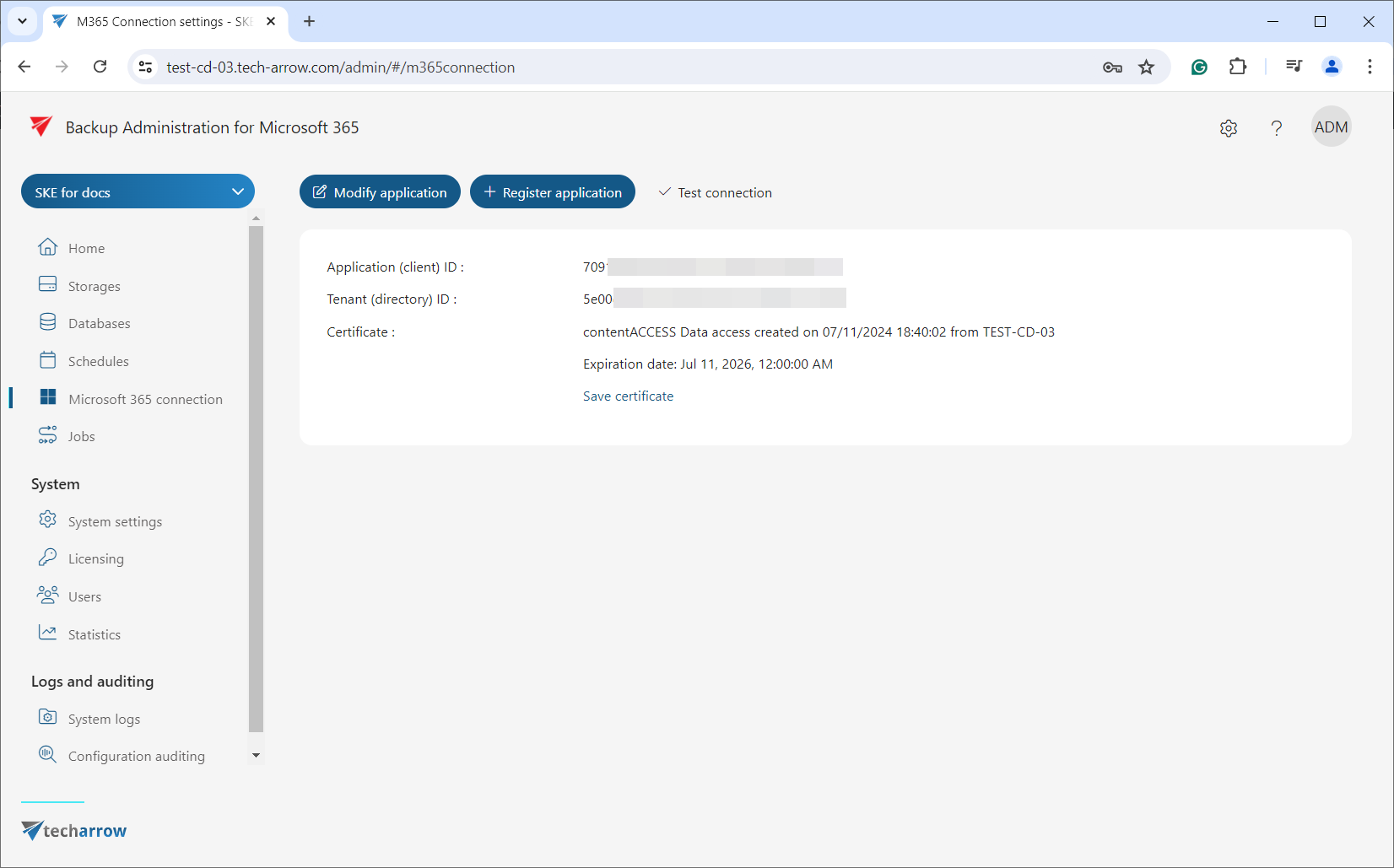Bookmark this page with the star icon
The width and height of the screenshot is (1394, 868).
point(1146,67)
